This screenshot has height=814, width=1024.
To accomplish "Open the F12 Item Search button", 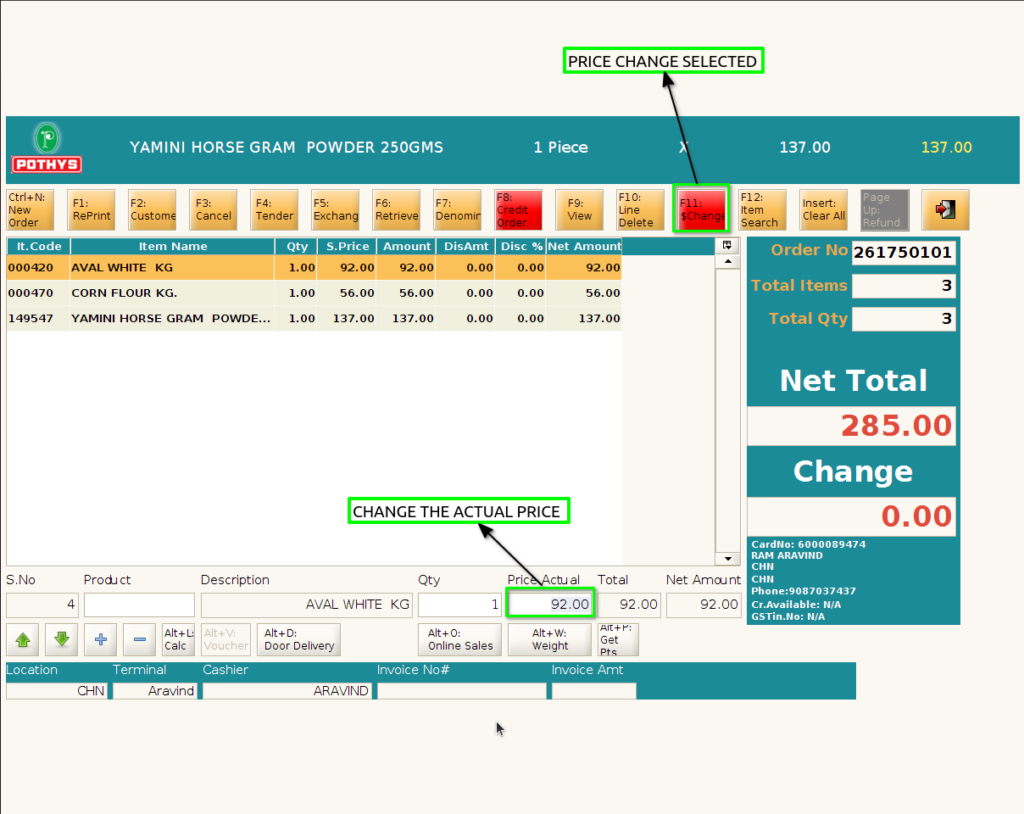I will pyautogui.click(x=762, y=210).
